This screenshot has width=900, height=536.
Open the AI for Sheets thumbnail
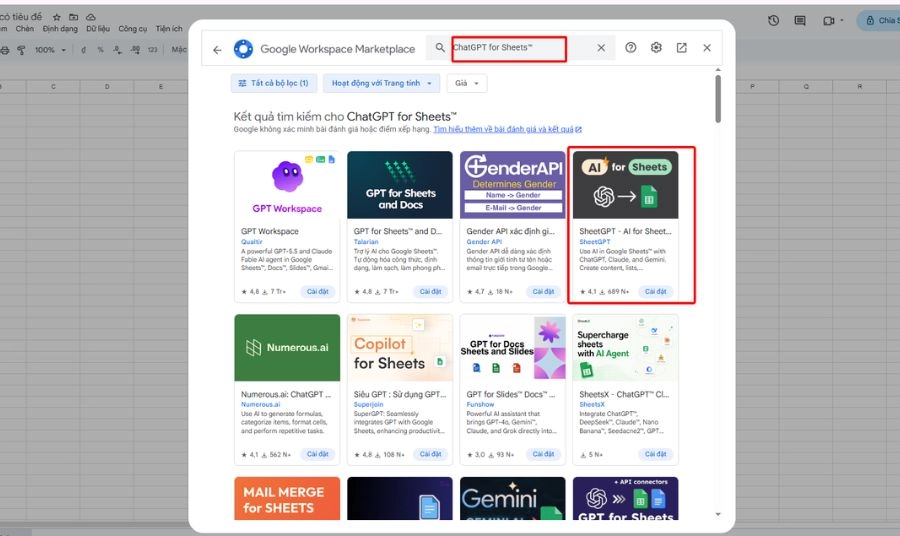tap(626, 185)
